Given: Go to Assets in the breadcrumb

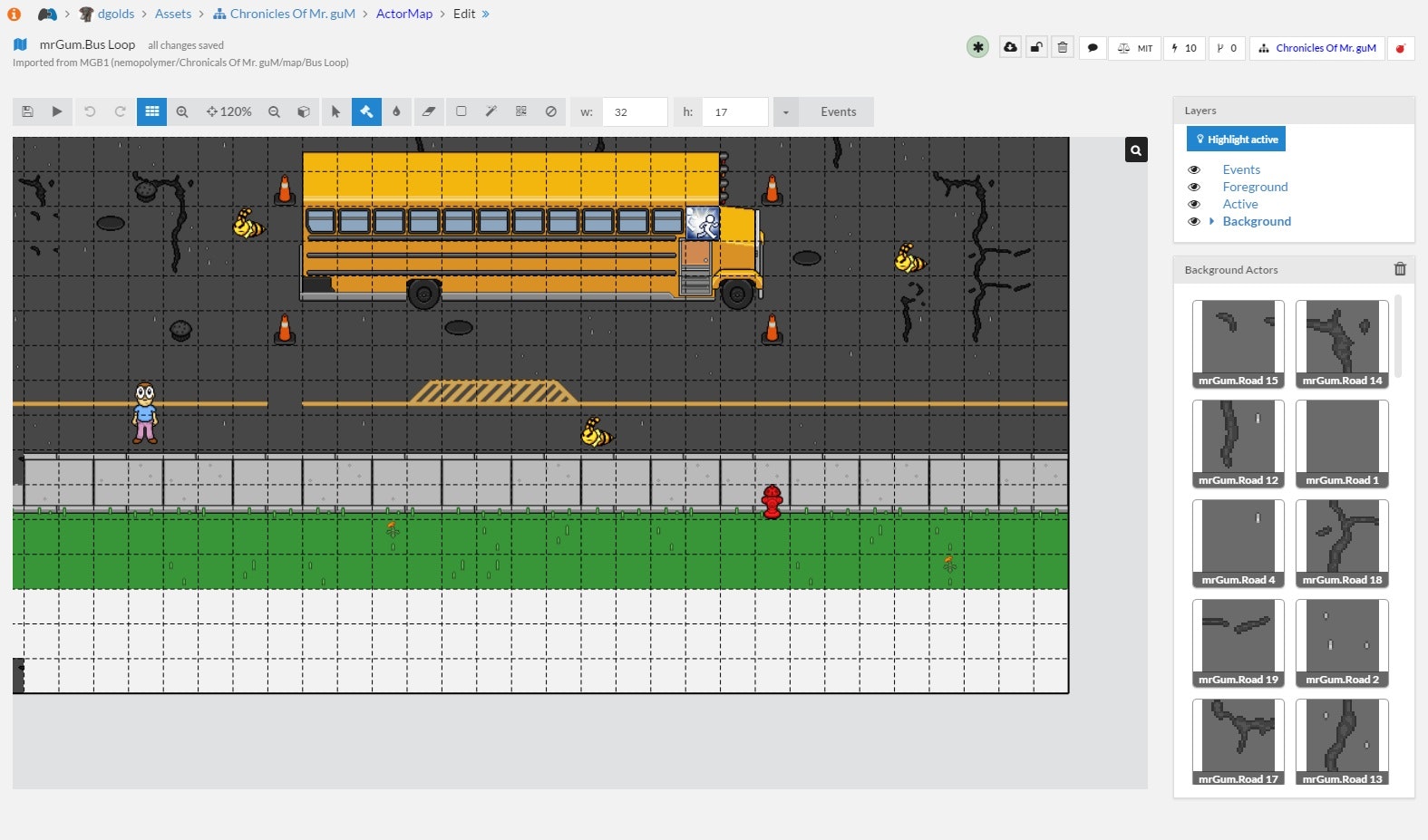Looking at the screenshot, I should (172, 14).
